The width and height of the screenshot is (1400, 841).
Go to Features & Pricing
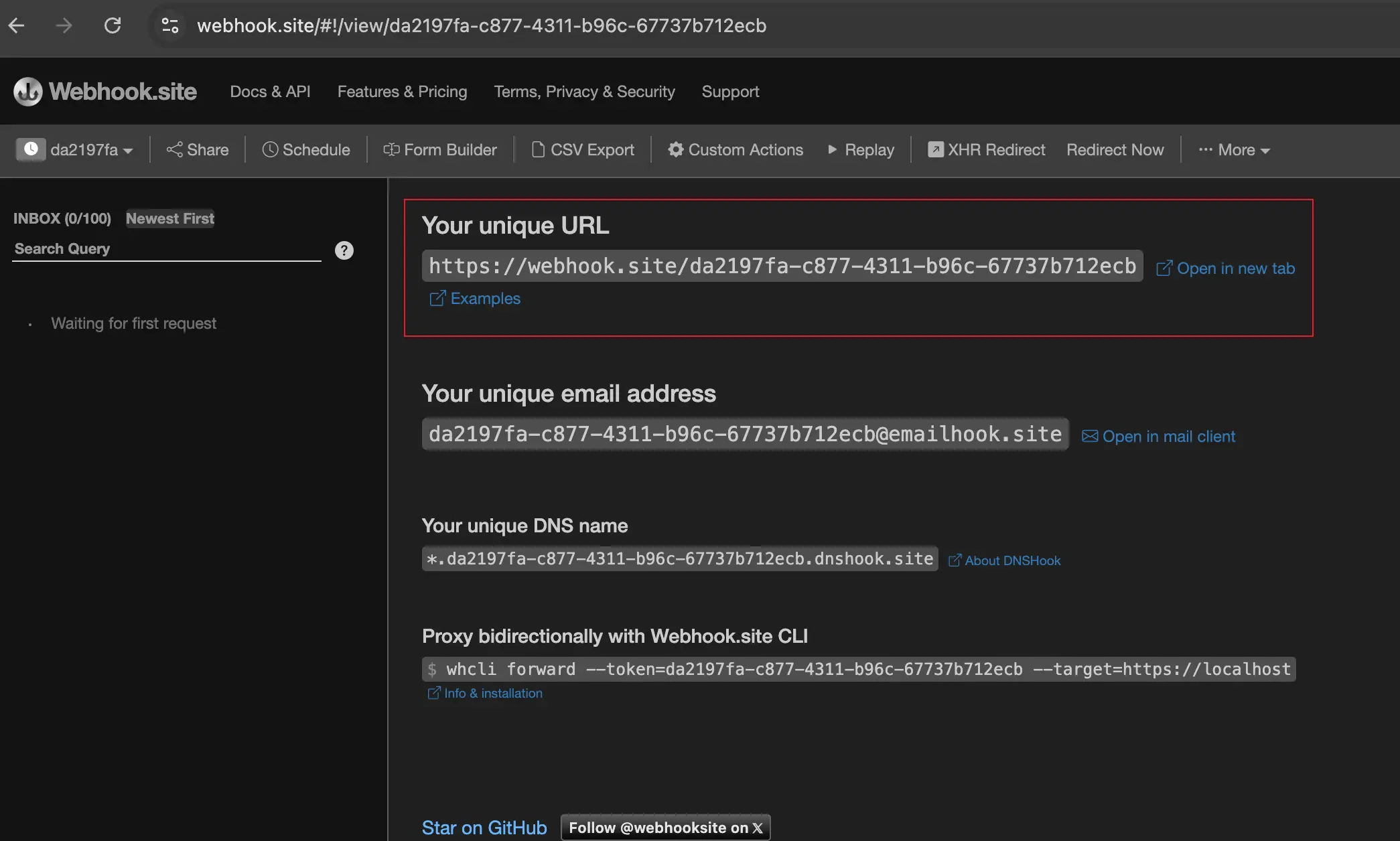point(402,92)
